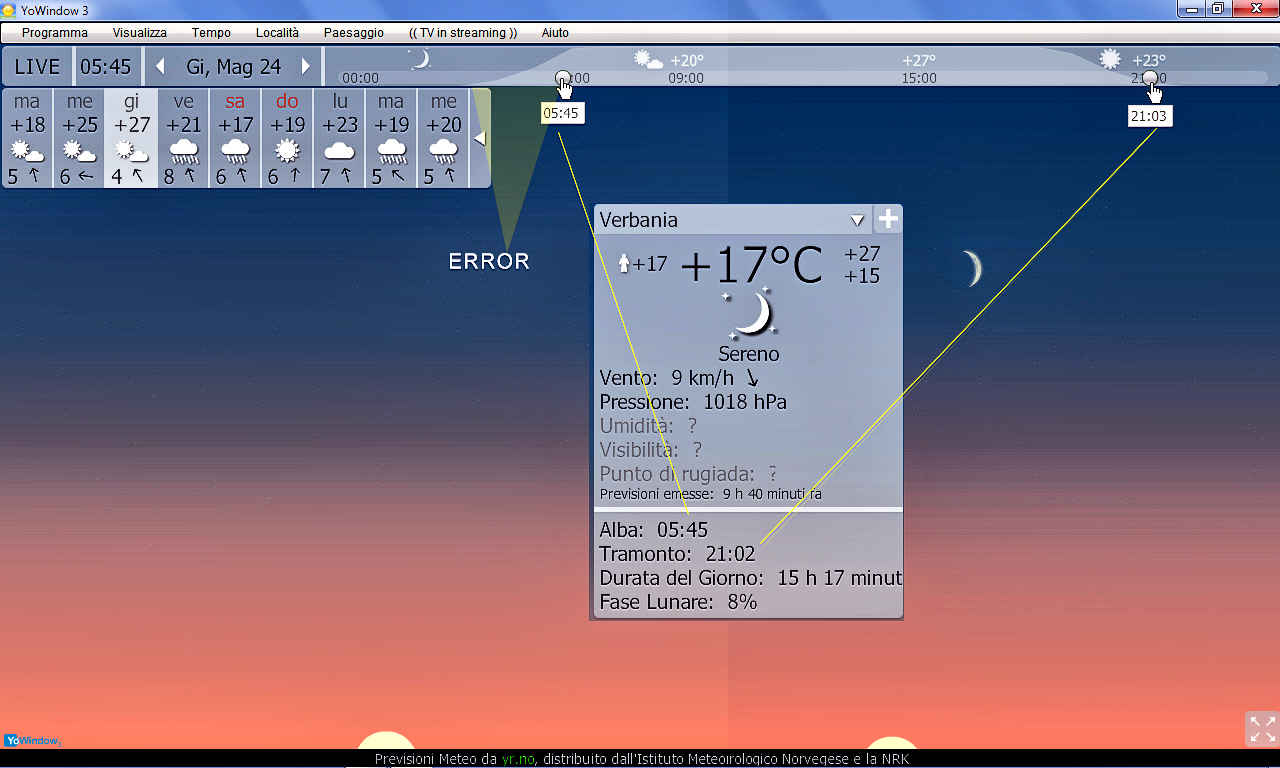
Task: Click the fullscreen expand arrows icon
Action: 1262,729
